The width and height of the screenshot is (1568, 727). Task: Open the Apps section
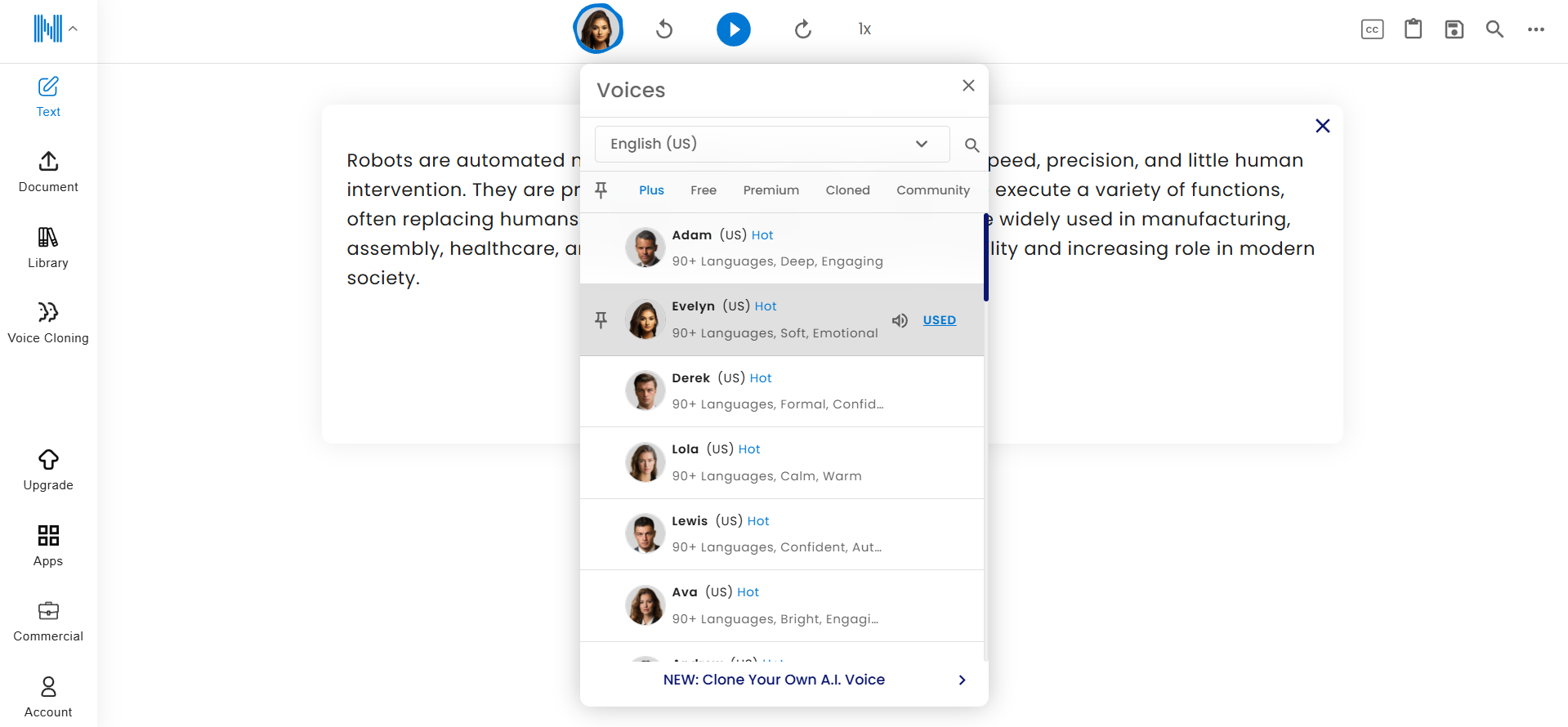click(48, 546)
